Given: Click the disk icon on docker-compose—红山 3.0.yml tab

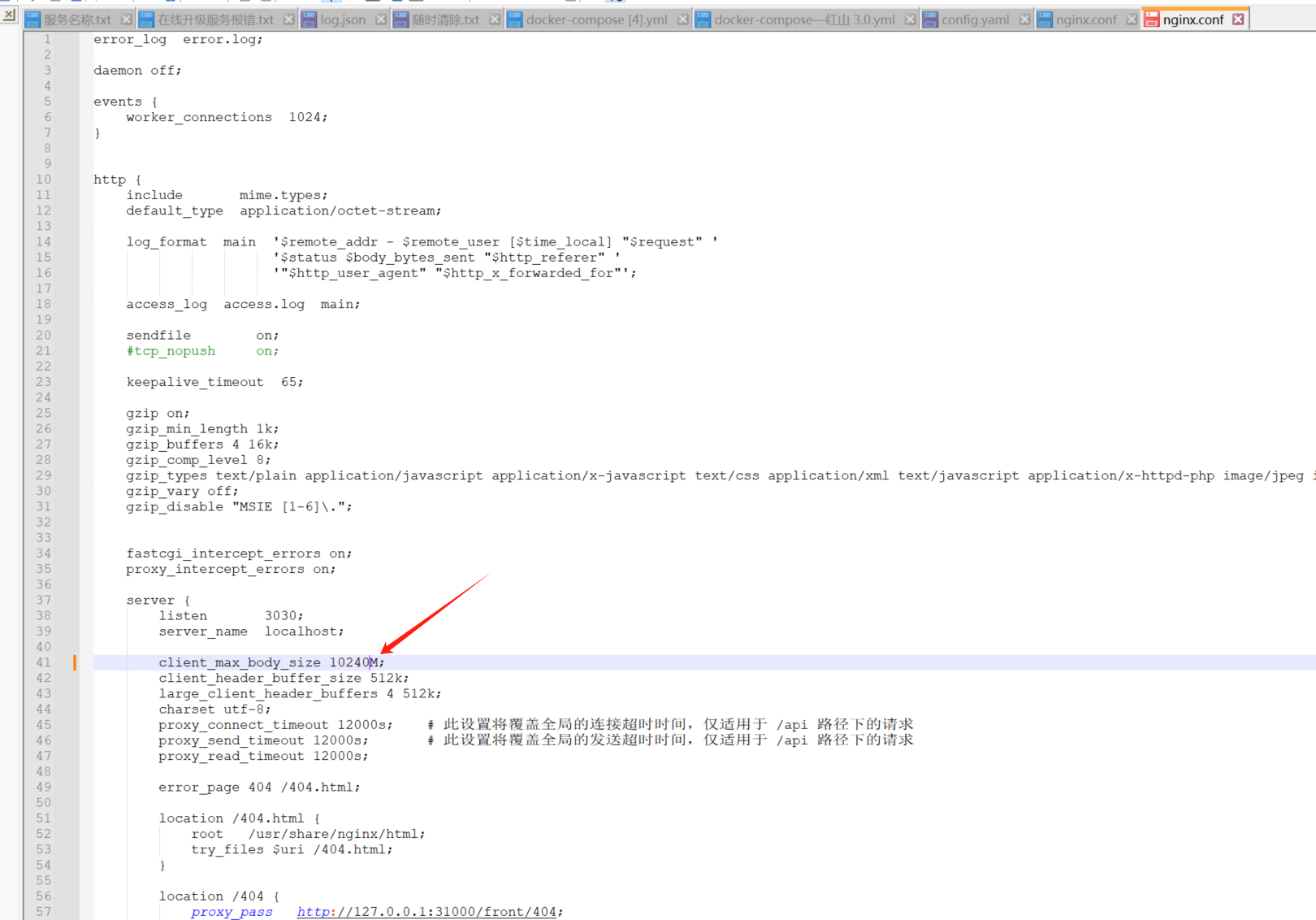Looking at the screenshot, I should point(703,20).
